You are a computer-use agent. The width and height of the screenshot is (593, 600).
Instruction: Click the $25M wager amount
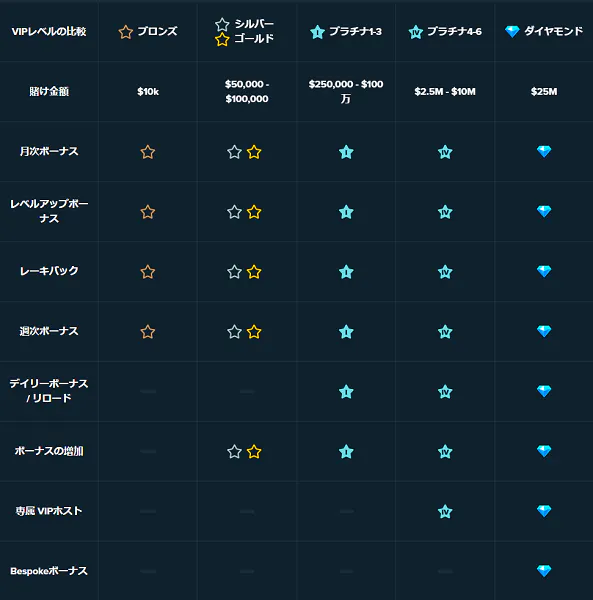(x=544, y=91)
